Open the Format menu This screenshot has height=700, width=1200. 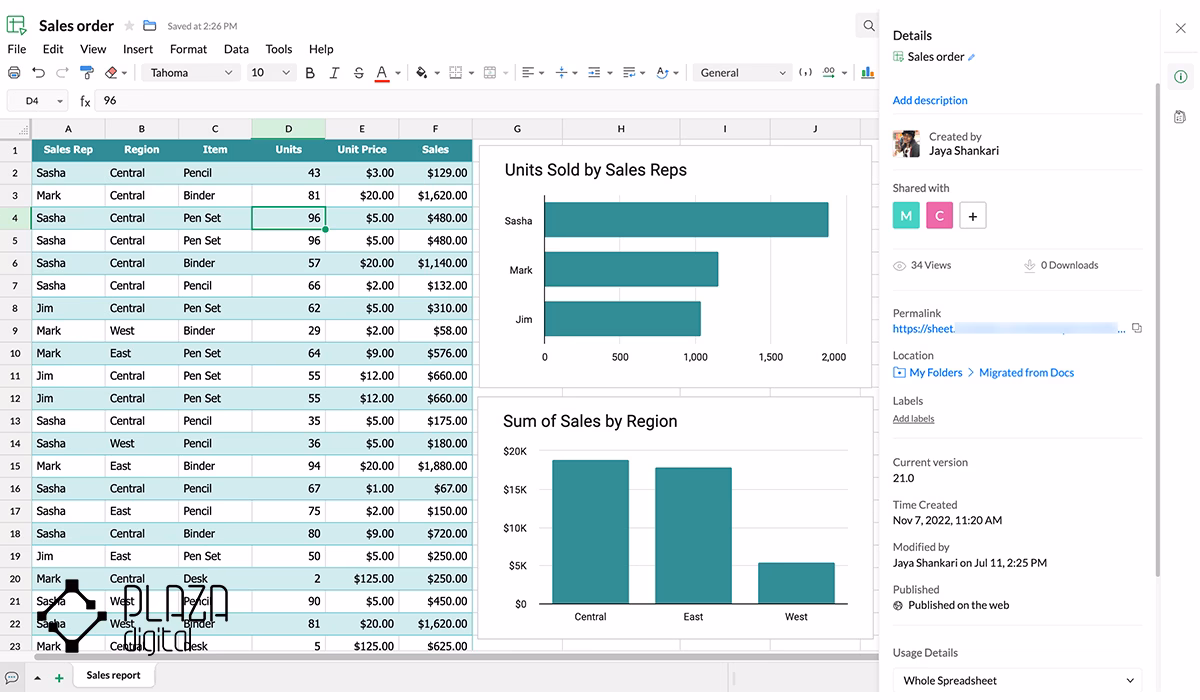[188, 49]
